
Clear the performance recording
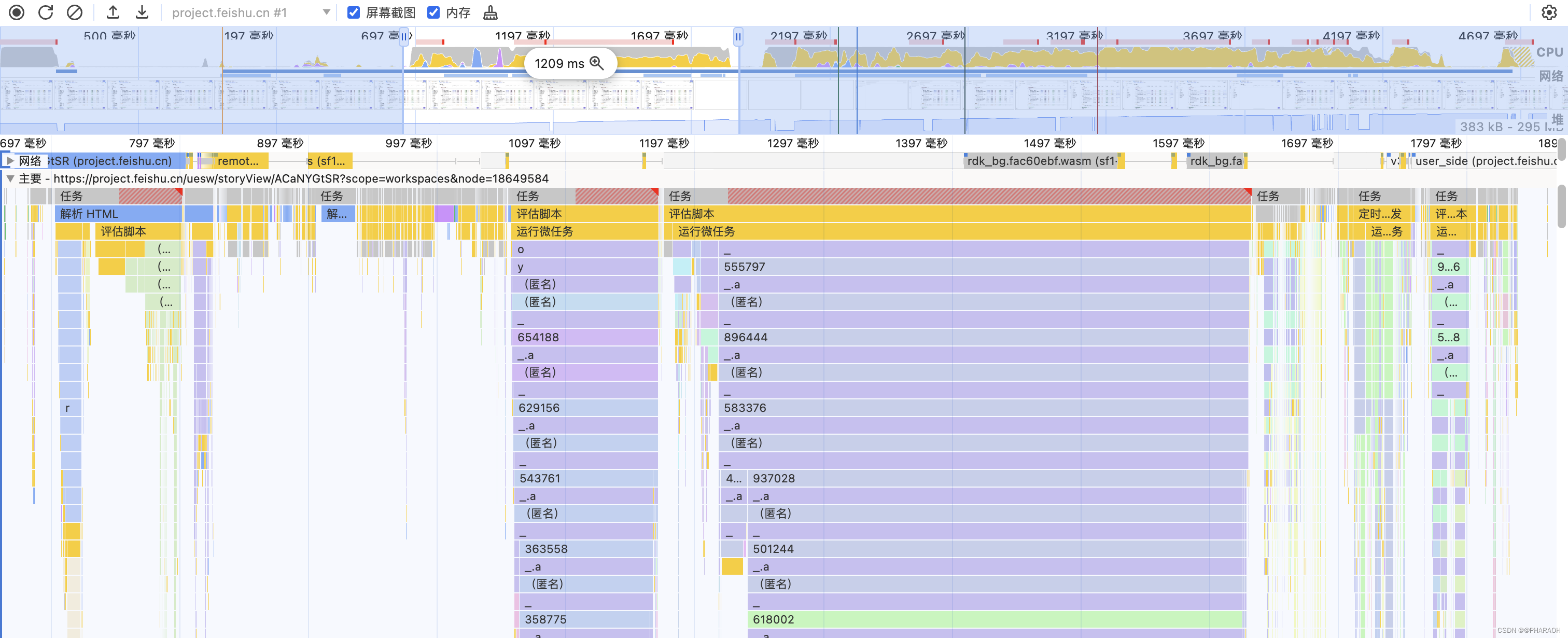click(74, 12)
